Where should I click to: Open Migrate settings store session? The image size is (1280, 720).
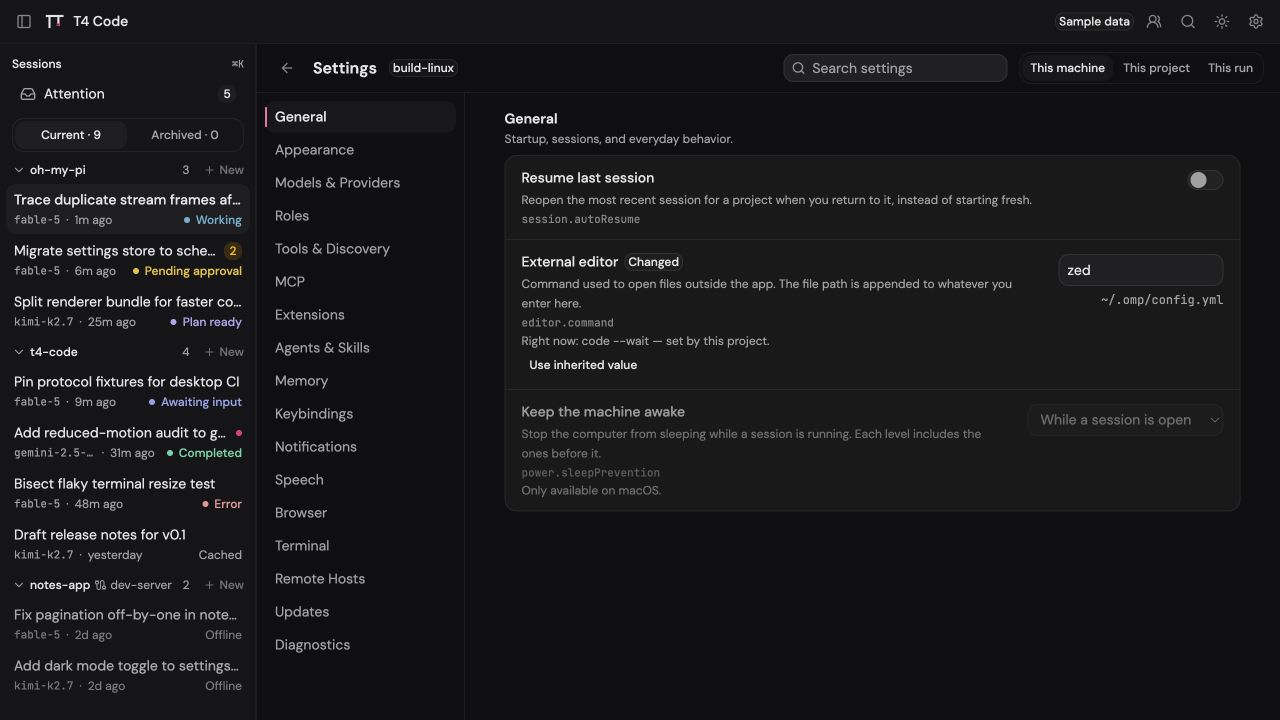128,260
